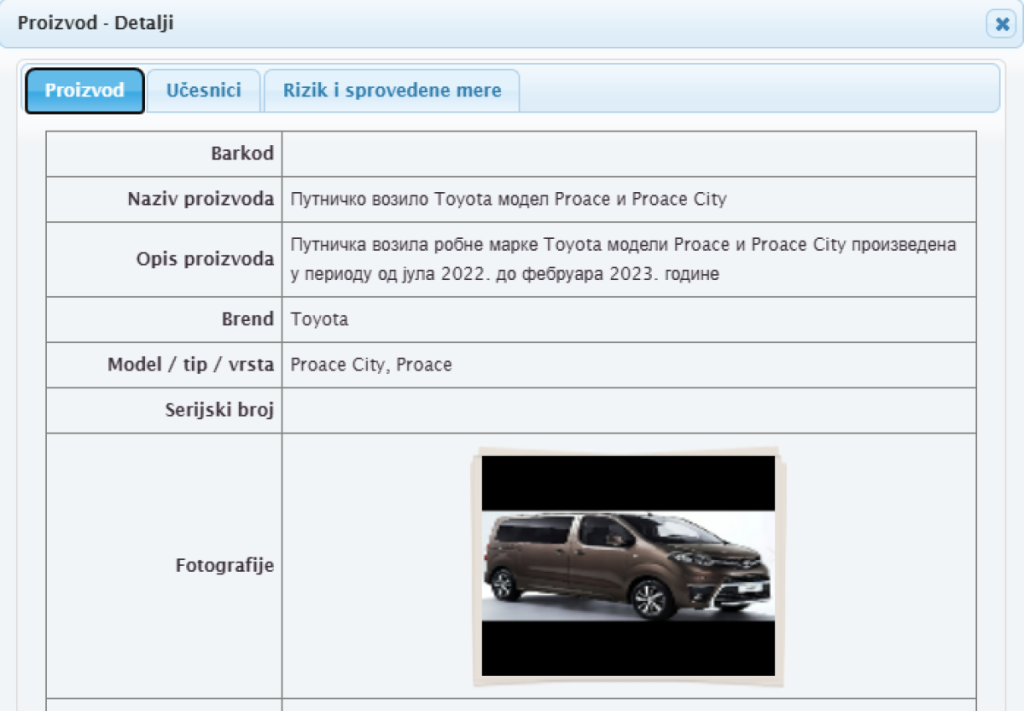1024x711 pixels.
Task: Click the product name text with Proace City
Action: (x=508, y=199)
